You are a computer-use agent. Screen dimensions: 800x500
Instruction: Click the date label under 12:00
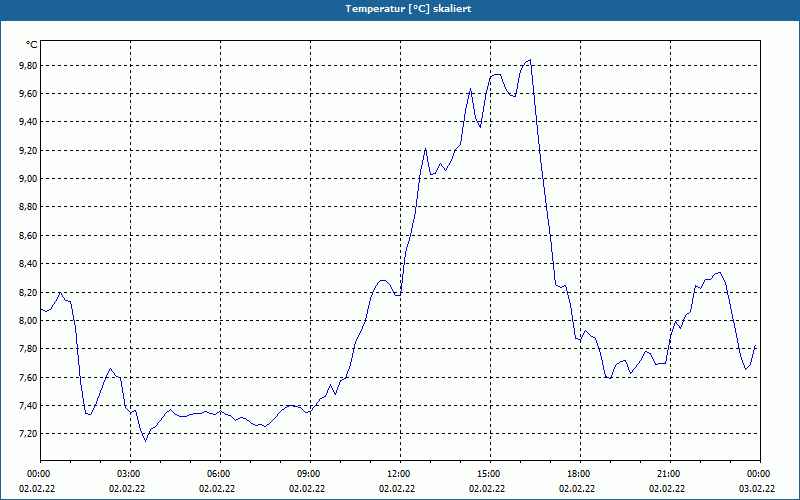click(397, 489)
